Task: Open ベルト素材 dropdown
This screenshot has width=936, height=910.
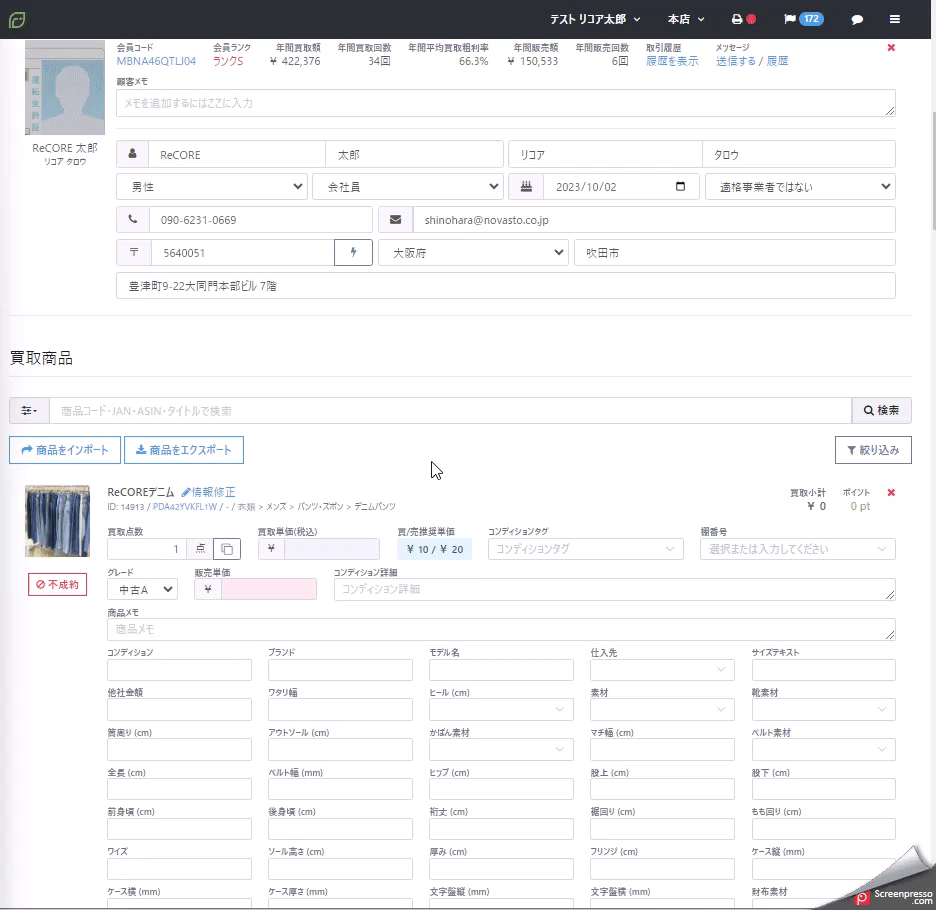Action: (x=823, y=749)
